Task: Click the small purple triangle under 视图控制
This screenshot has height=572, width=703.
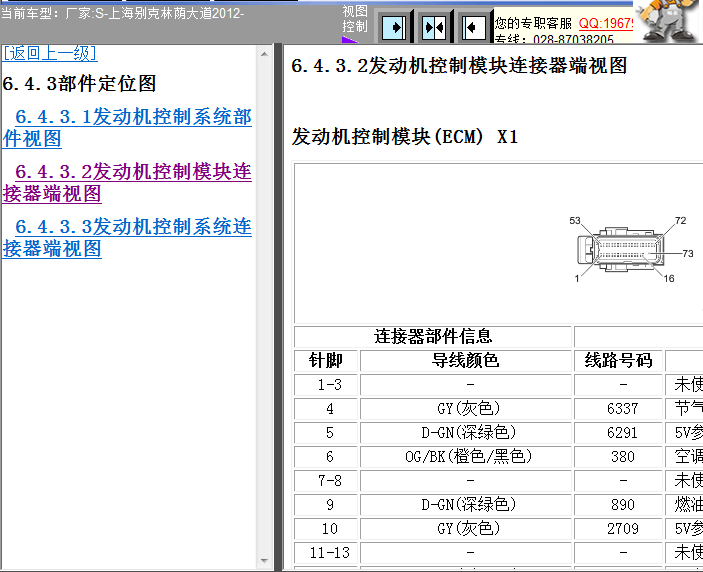Action: [x=349, y=40]
